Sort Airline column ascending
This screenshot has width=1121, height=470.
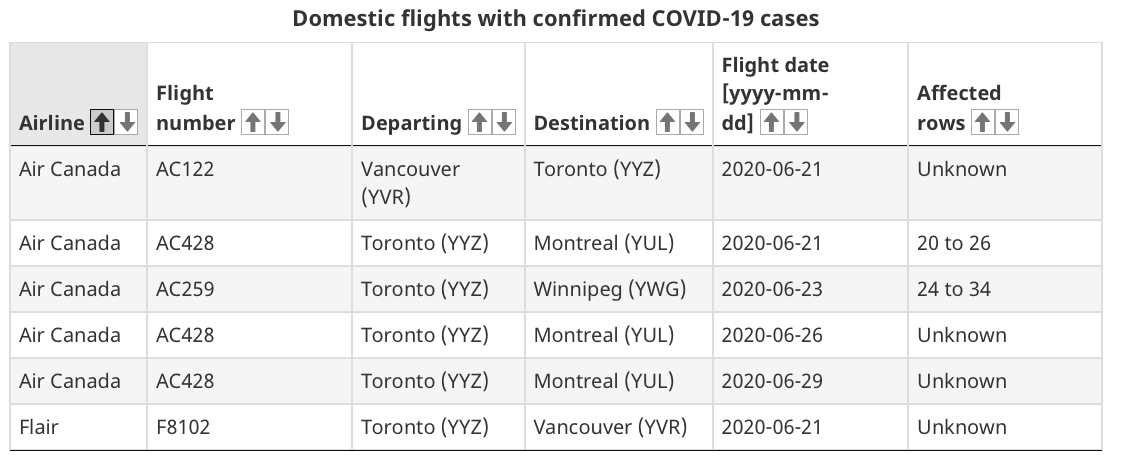(102, 122)
